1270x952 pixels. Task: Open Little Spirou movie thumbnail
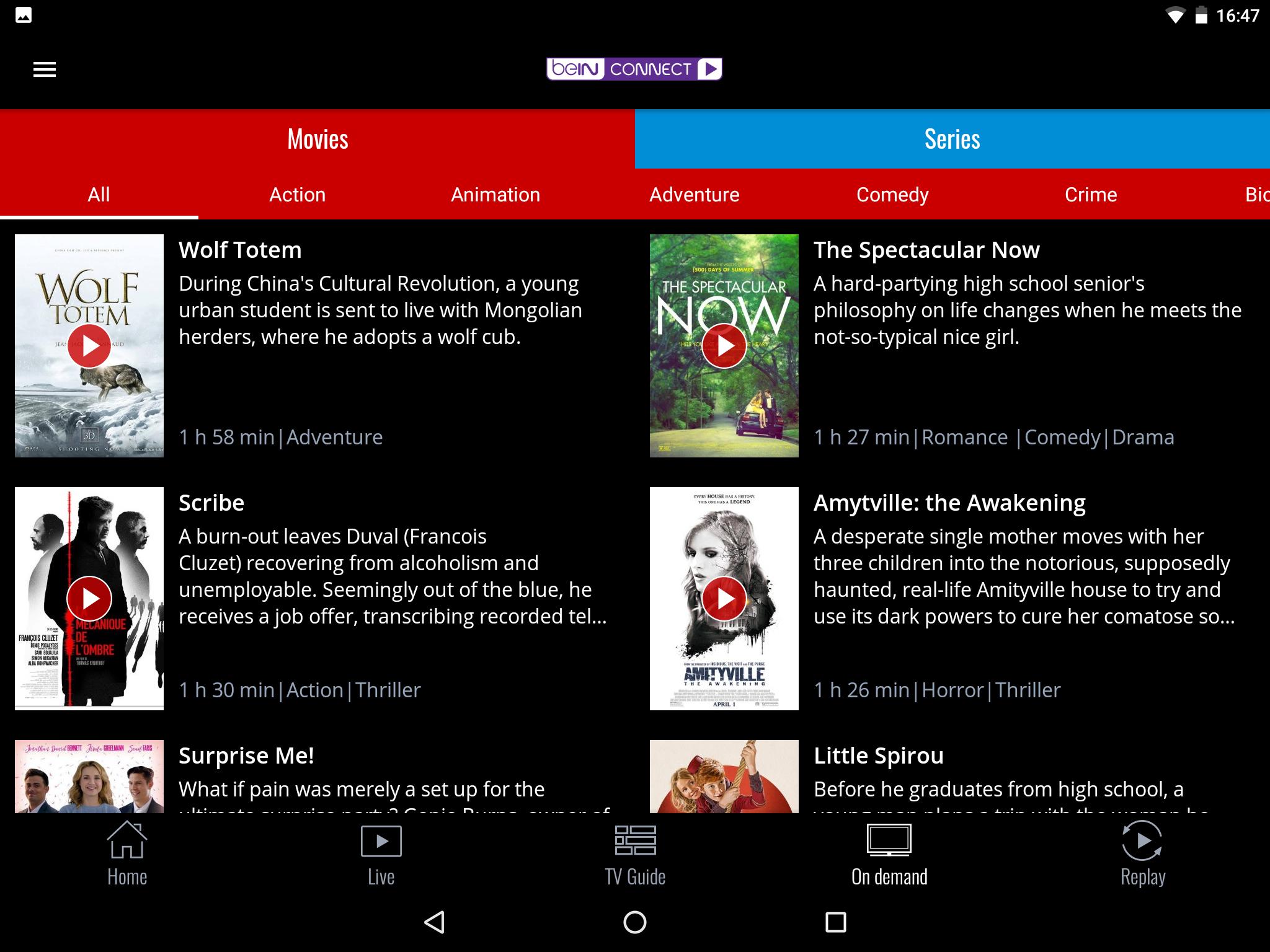tap(723, 775)
